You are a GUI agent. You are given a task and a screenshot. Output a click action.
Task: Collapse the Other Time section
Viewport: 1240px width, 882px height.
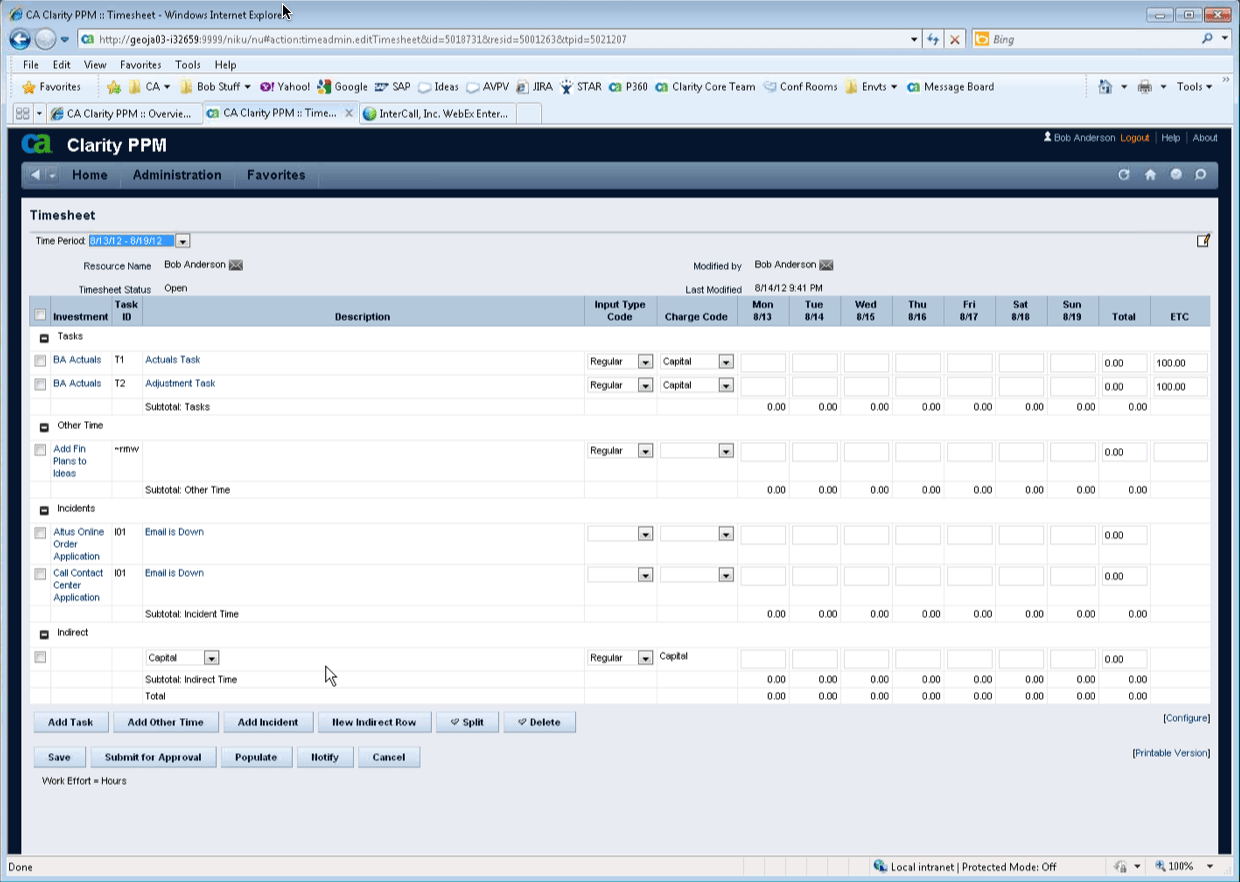click(43, 427)
